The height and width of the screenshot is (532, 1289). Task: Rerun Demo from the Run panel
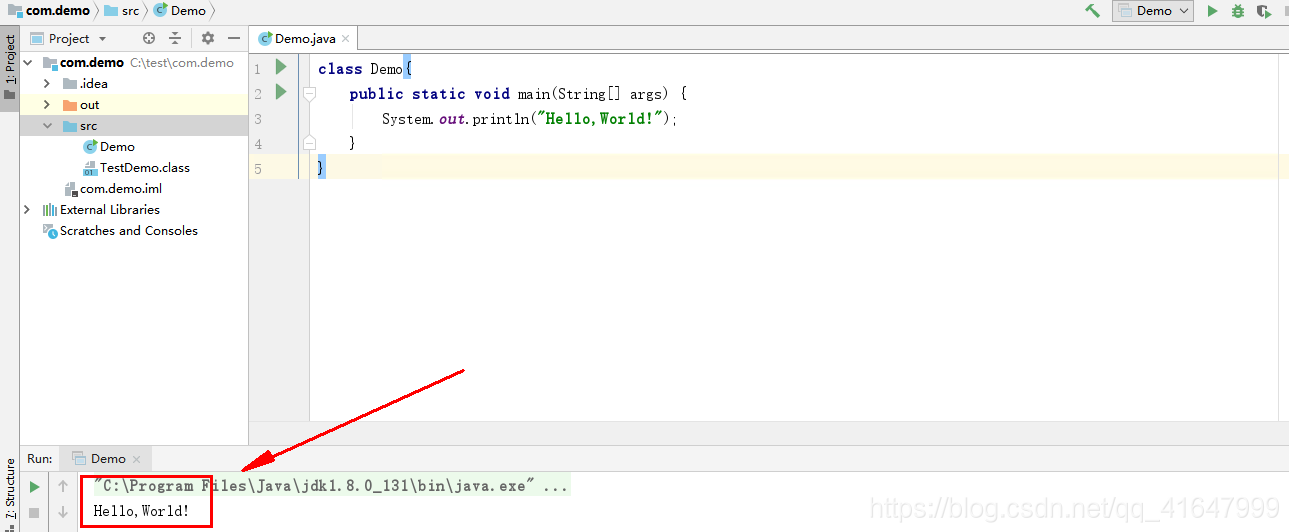(34, 486)
